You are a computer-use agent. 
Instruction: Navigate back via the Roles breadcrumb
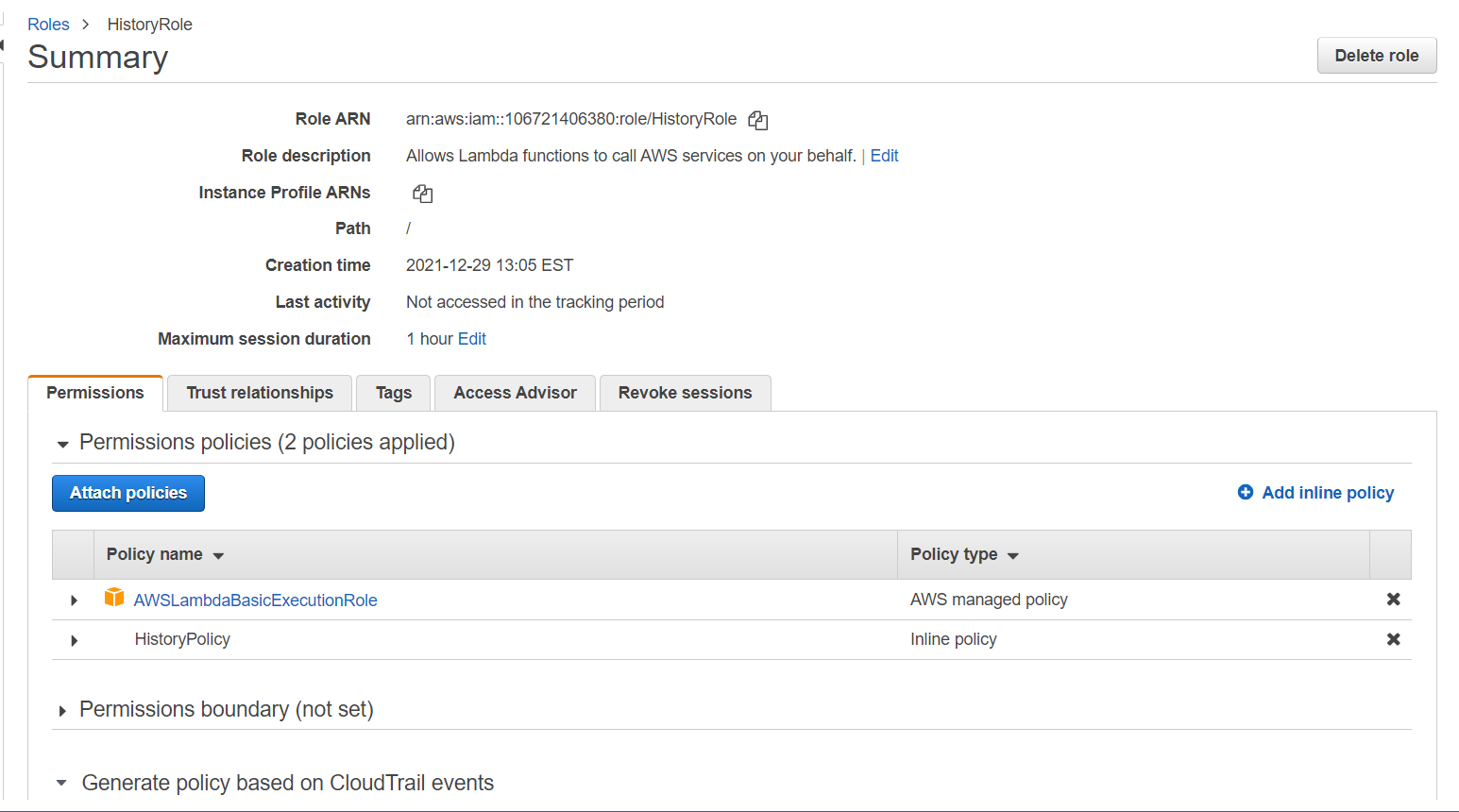click(x=48, y=24)
